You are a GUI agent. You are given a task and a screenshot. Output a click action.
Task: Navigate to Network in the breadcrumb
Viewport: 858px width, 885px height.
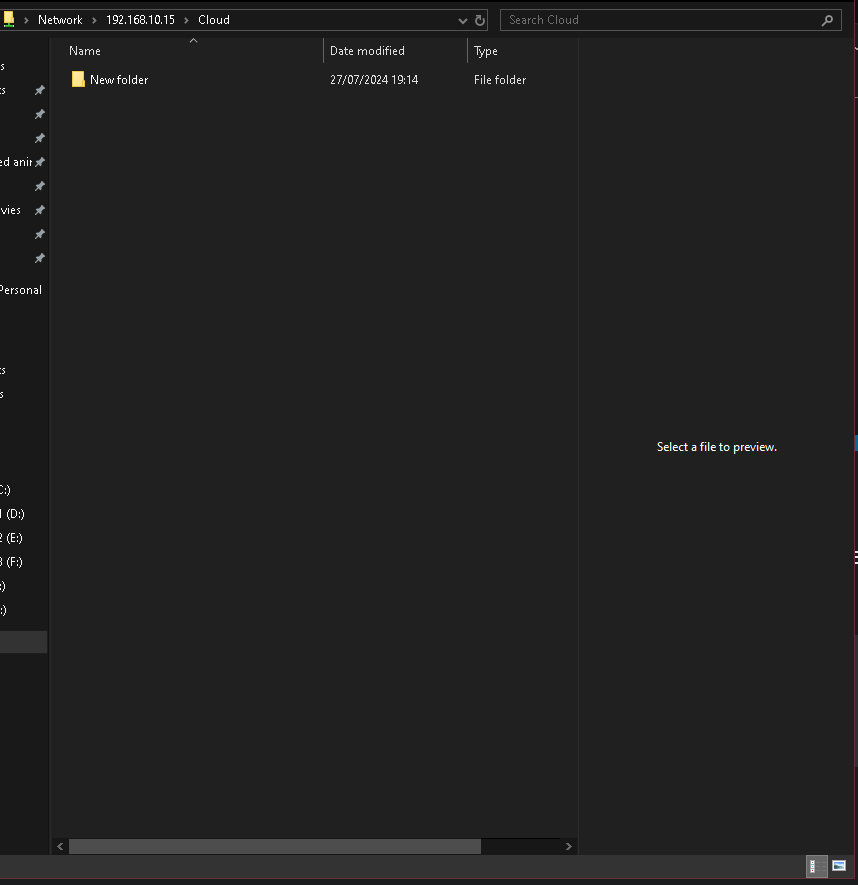tap(60, 20)
